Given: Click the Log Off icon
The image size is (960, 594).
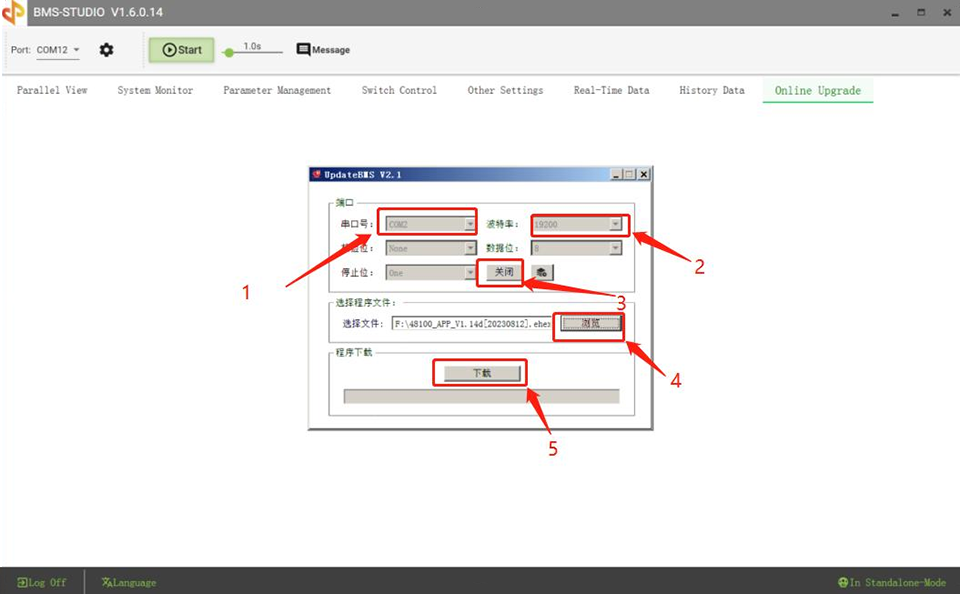Looking at the screenshot, I should pyautogui.click(x=22, y=582).
